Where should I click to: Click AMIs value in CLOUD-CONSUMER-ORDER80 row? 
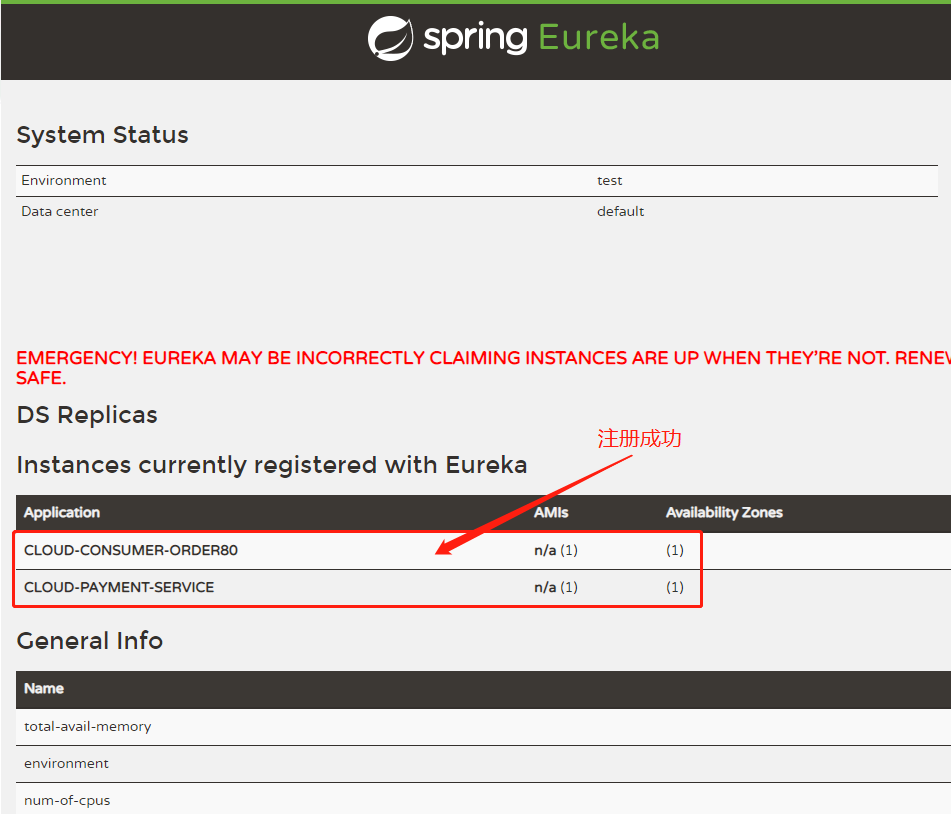click(556, 550)
